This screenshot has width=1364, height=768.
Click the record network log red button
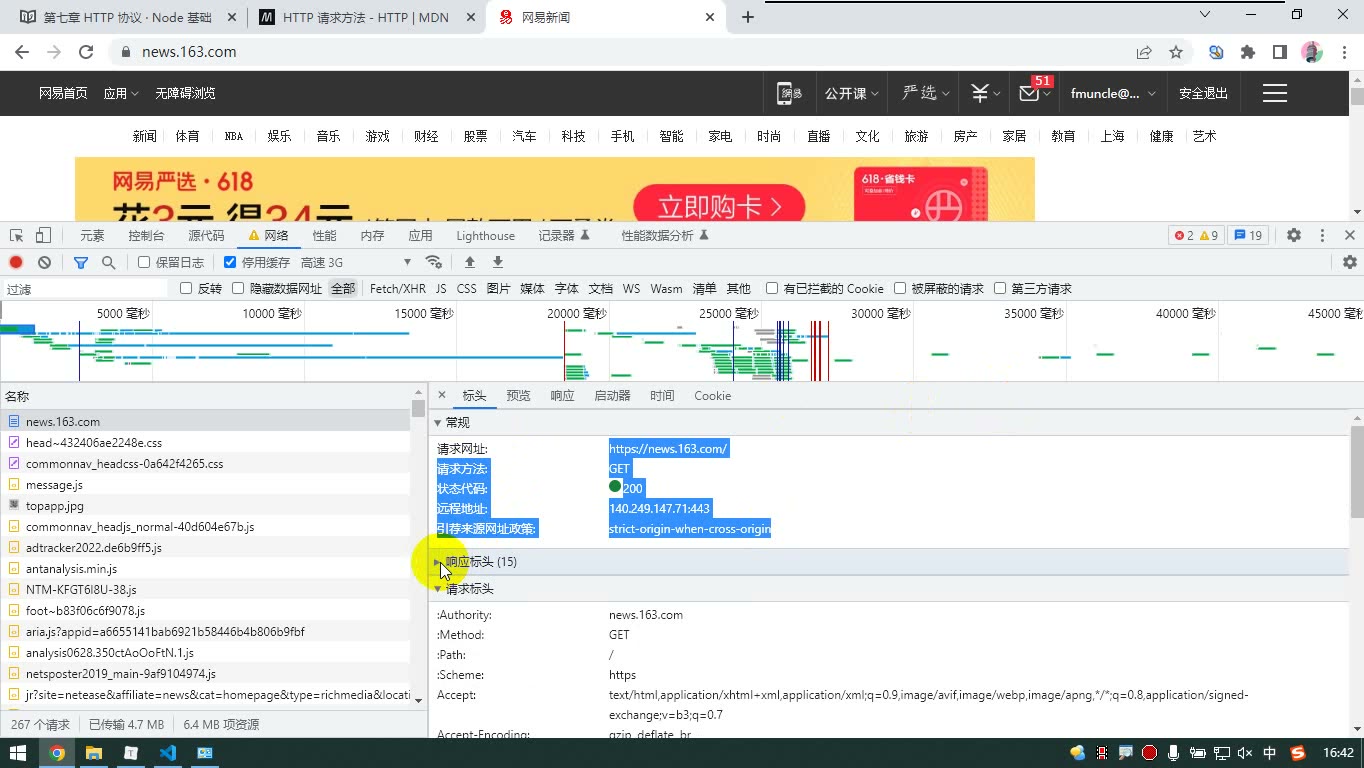16,262
